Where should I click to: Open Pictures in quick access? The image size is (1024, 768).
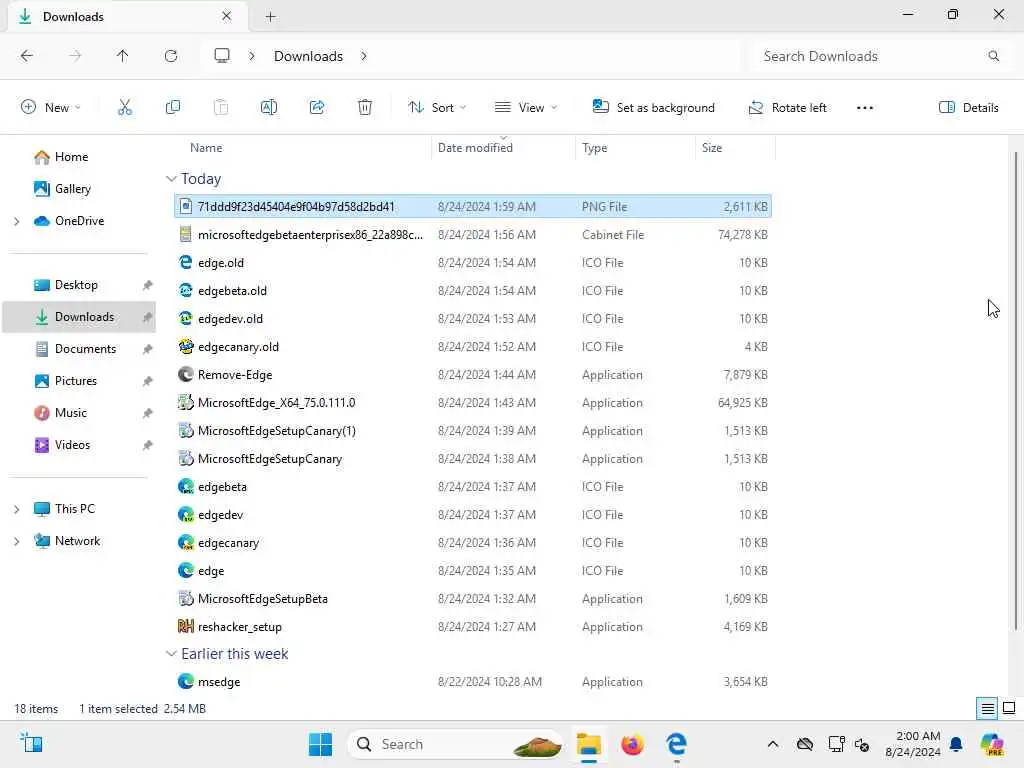pyautogui.click(x=76, y=381)
